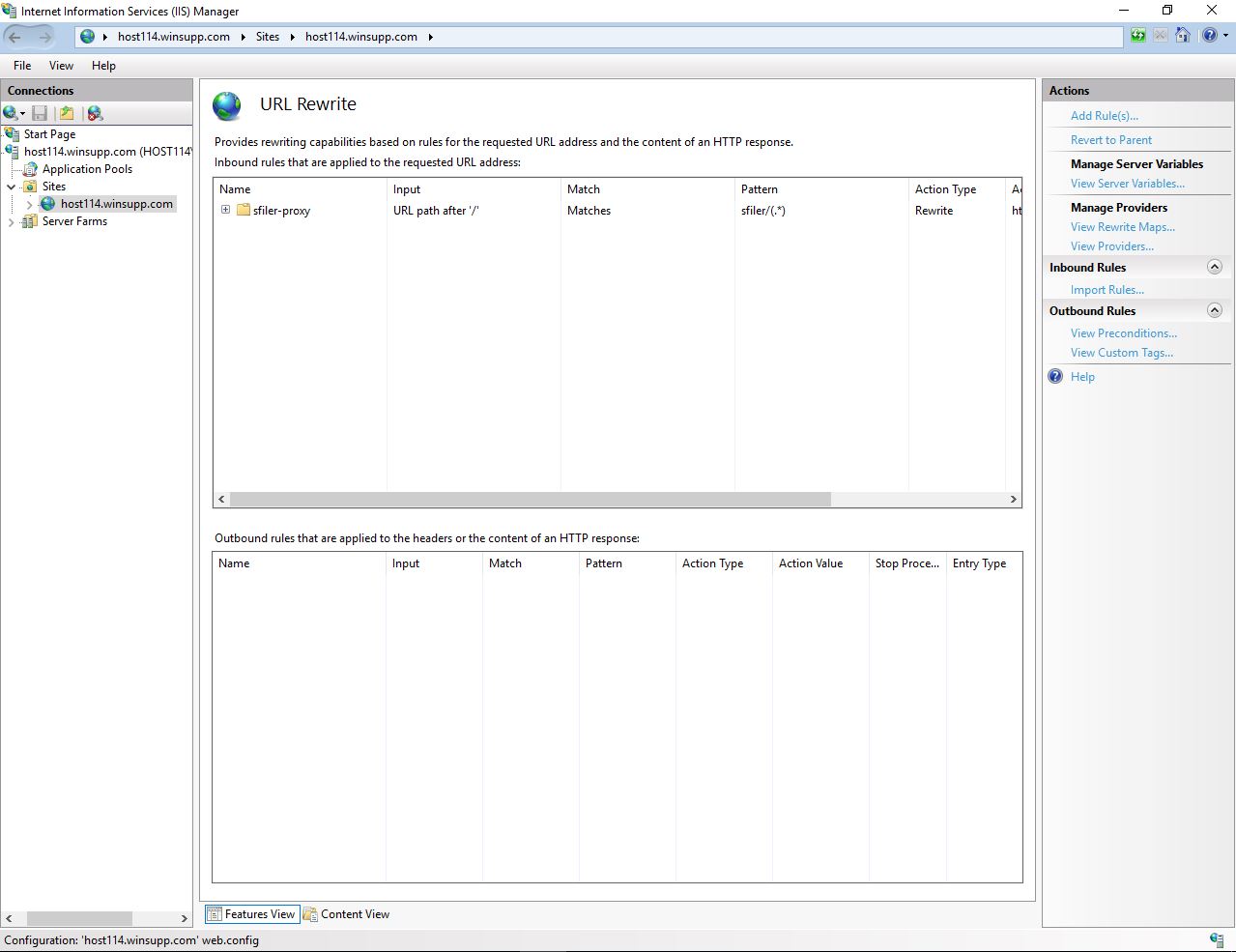Image resolution: width=1236 pixels, height=952 pixels.
Task: Select Server Farms tree item
Action: tap(74, 221)
